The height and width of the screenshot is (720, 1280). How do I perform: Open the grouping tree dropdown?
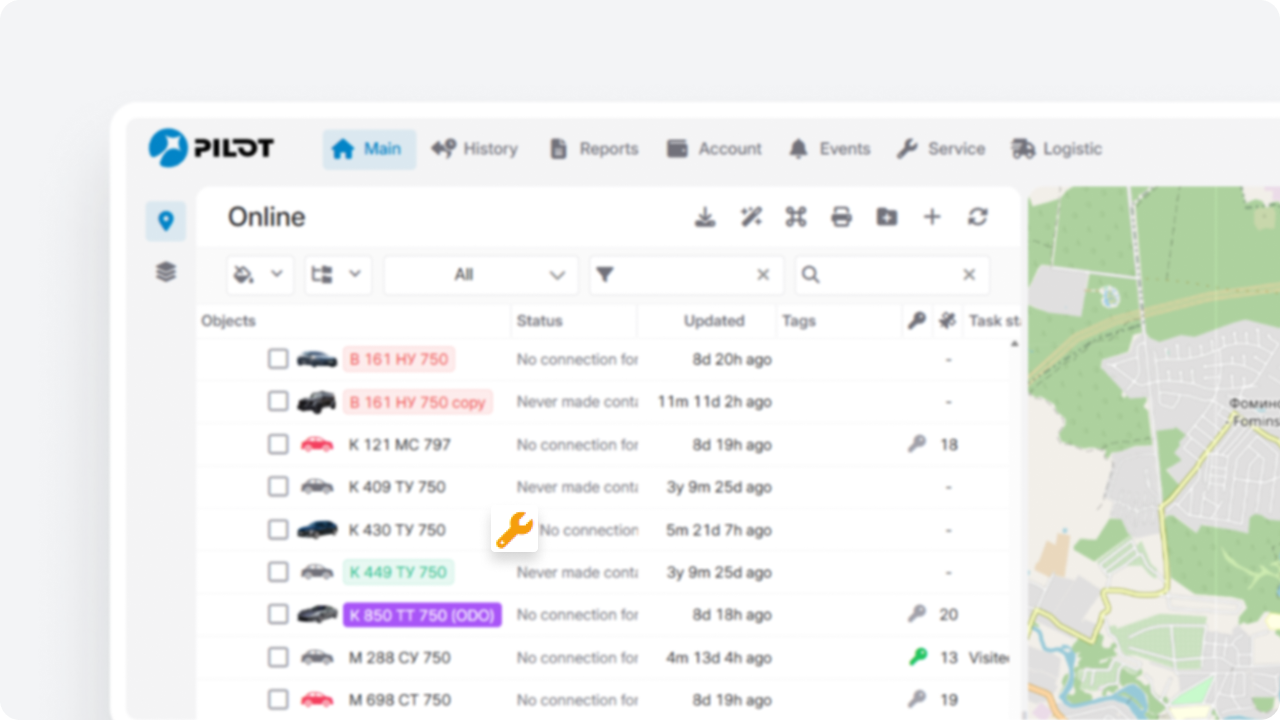pos(338,275)
